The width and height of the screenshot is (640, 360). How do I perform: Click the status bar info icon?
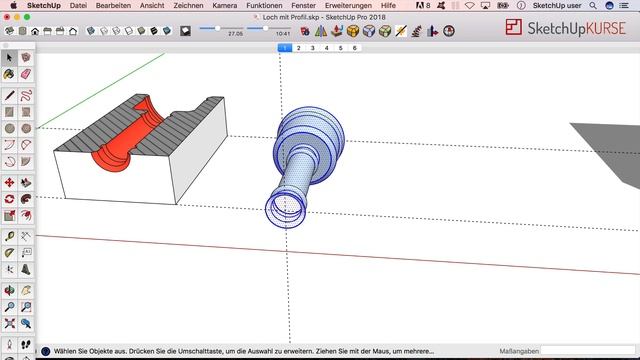click(46, 351)
